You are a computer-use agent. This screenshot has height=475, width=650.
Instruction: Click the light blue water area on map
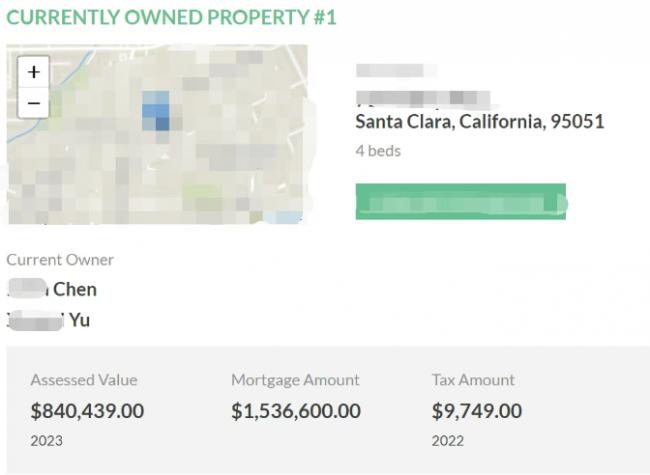click(284, 217)
